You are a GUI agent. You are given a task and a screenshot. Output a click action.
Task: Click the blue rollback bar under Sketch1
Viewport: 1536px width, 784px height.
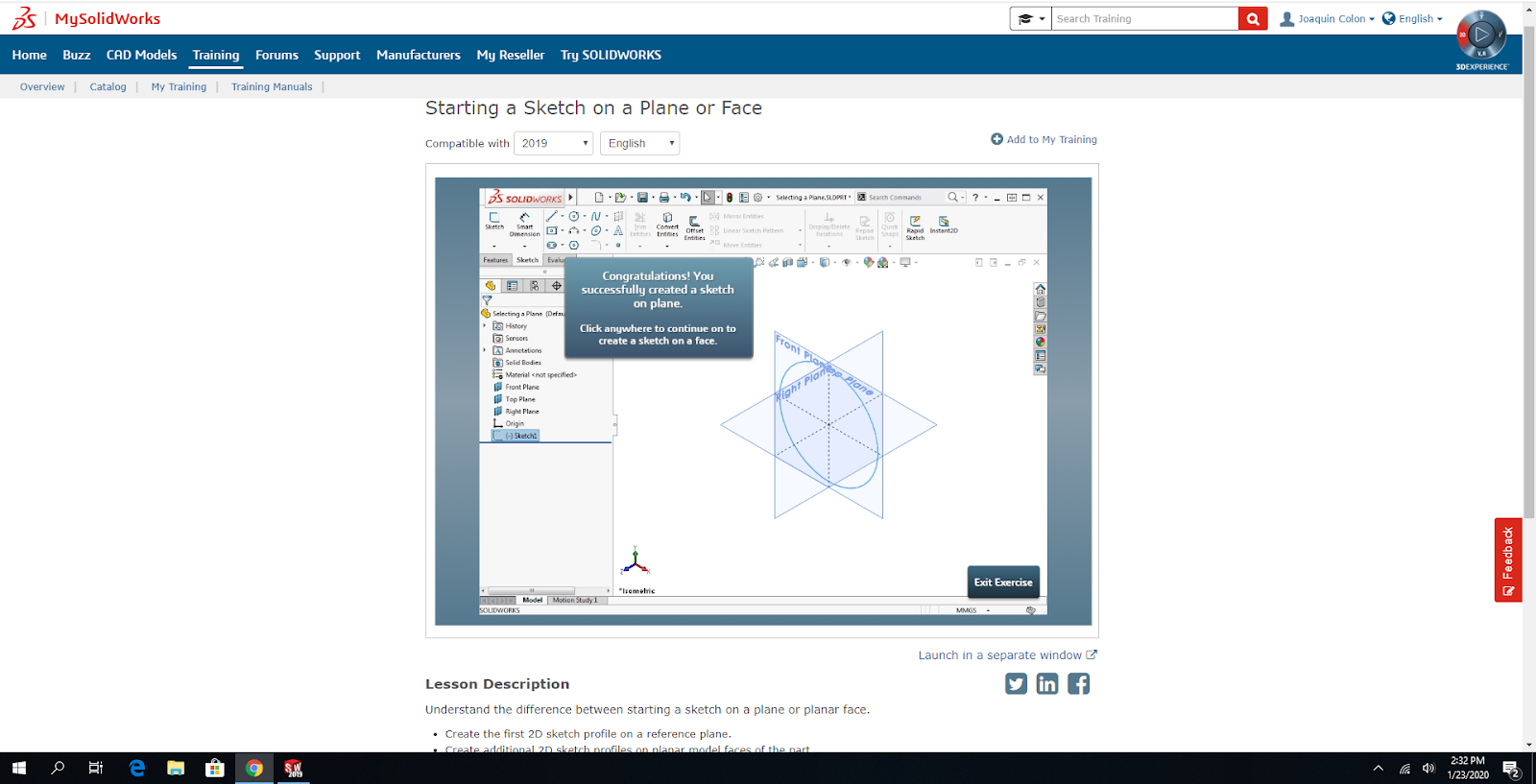point(545,442)
